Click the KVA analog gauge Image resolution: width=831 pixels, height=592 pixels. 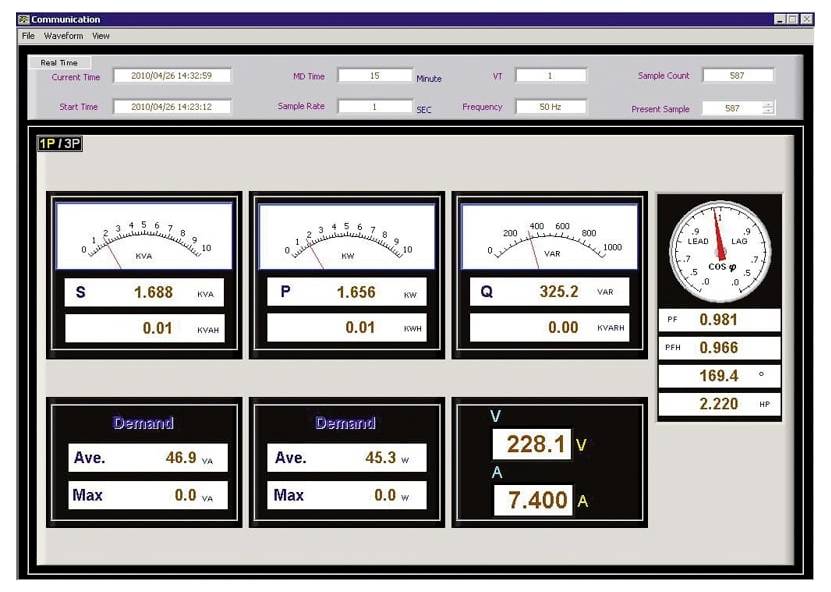[x=144, y=236]
